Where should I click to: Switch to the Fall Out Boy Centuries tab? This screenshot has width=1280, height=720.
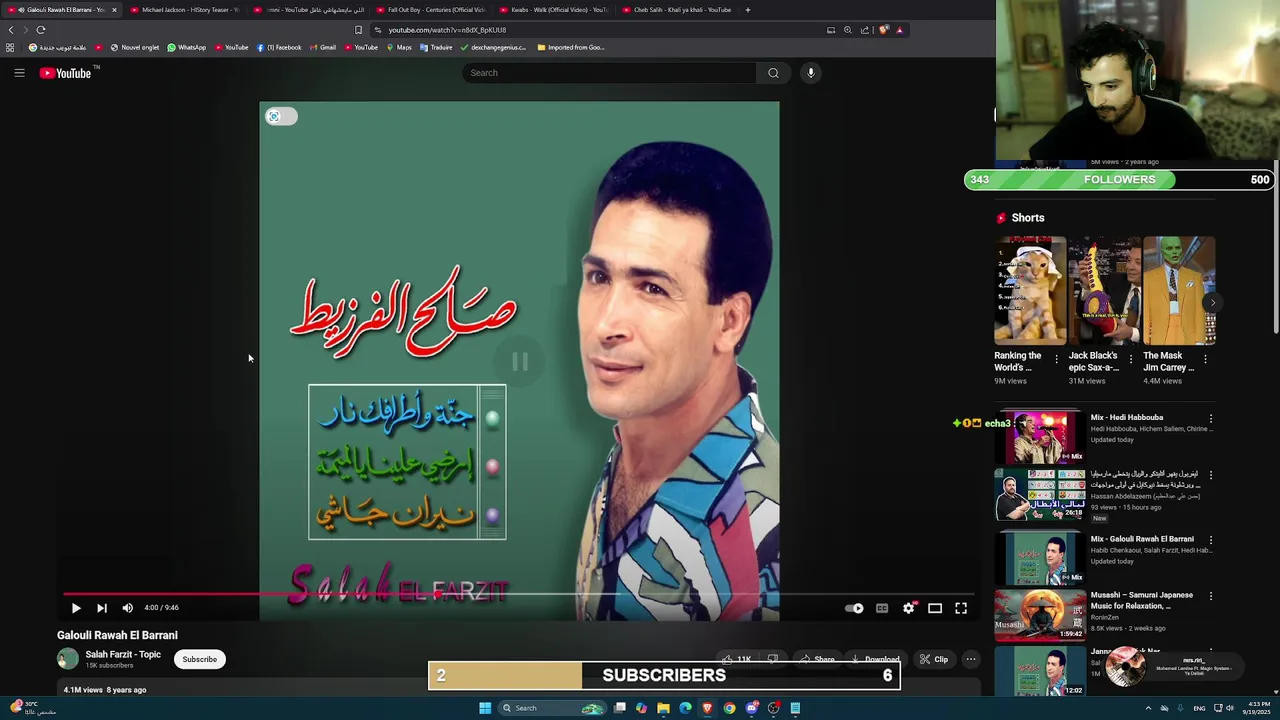(x=430, y=10)
